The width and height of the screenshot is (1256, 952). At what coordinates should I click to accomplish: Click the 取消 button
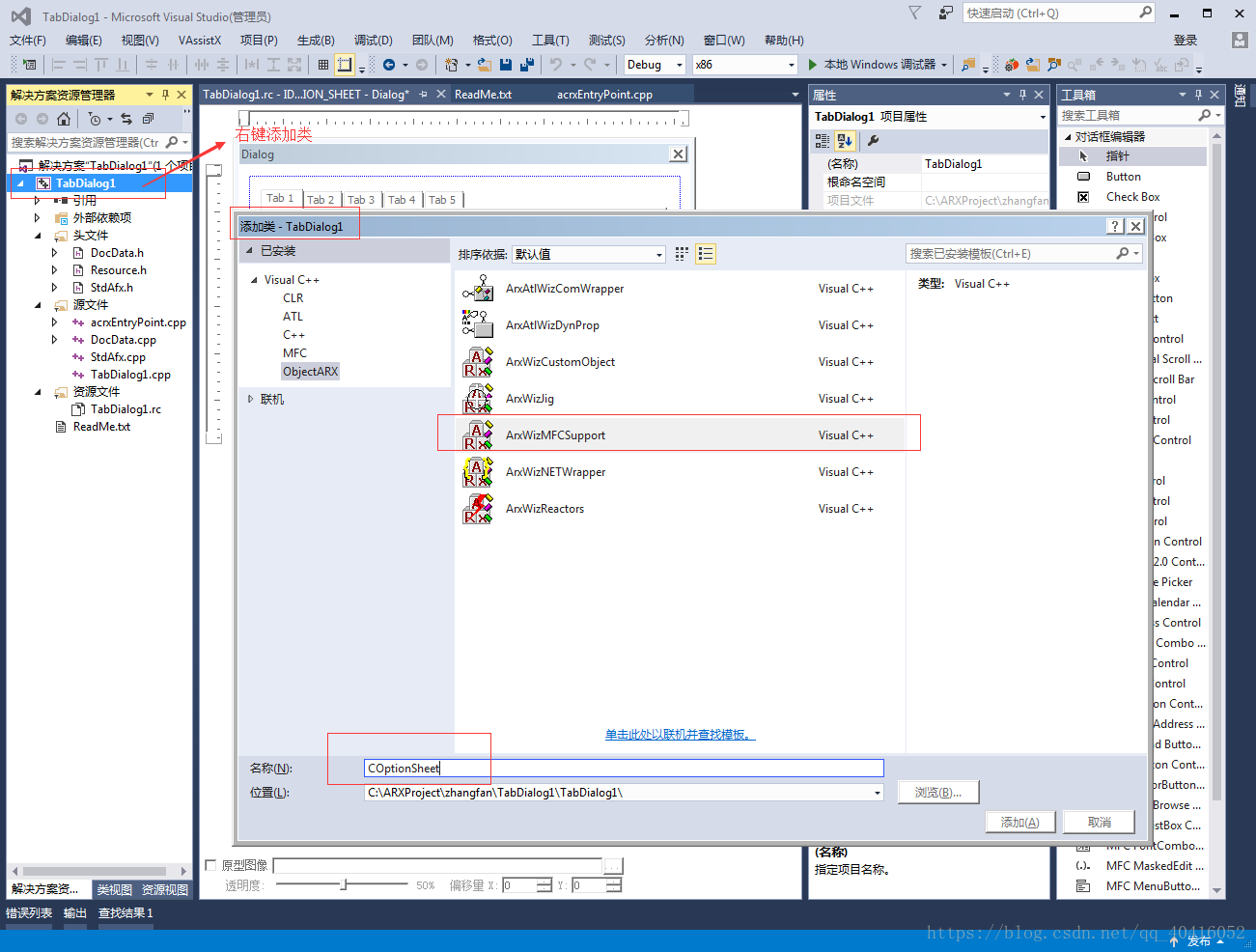coord(1099,823)
